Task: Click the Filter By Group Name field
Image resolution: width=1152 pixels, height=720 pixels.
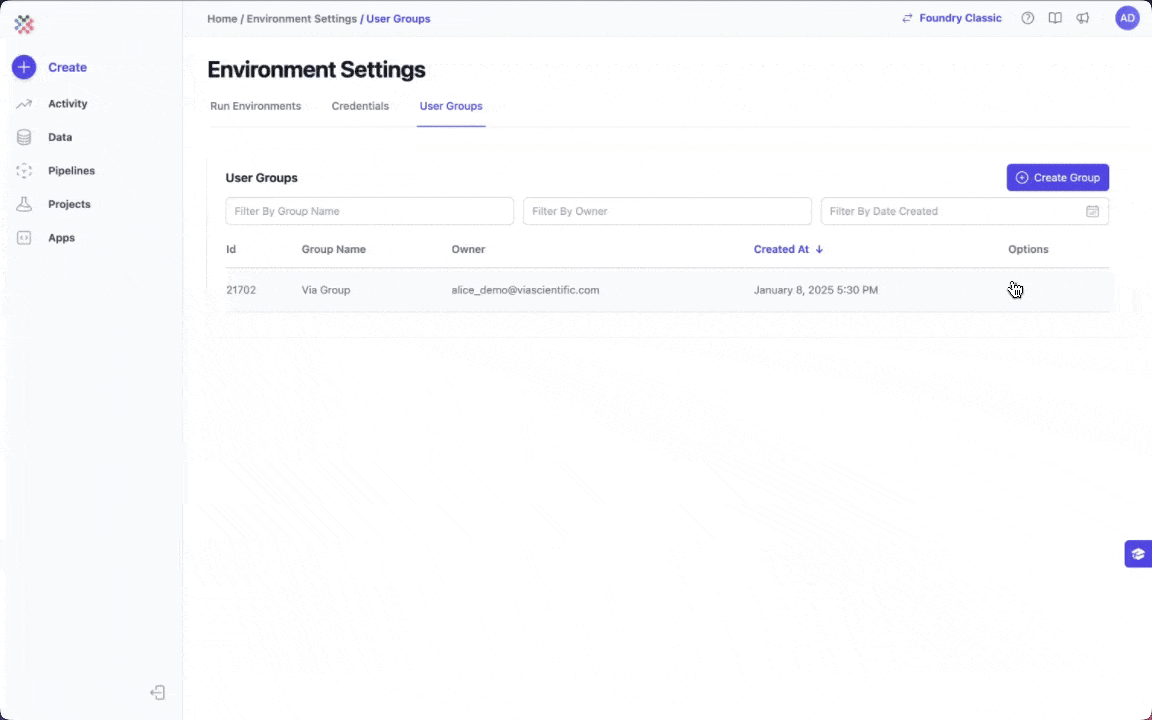Action: pyautogui.click(x=369, y=211)
